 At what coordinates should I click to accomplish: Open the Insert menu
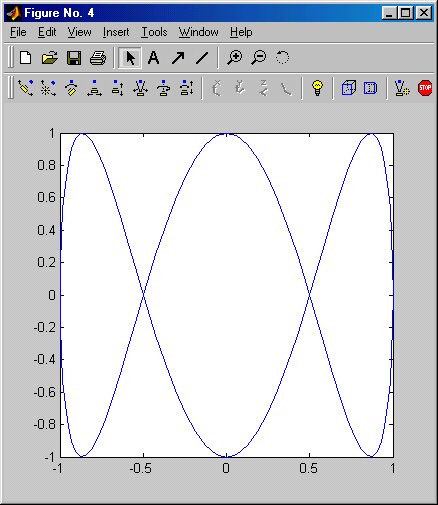[116, 32]
